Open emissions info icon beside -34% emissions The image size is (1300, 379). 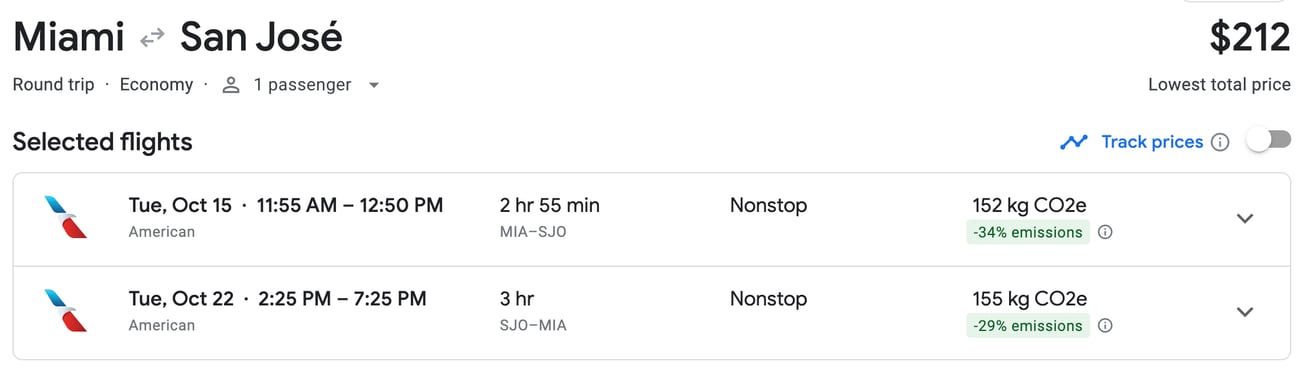coord(1105,232)
